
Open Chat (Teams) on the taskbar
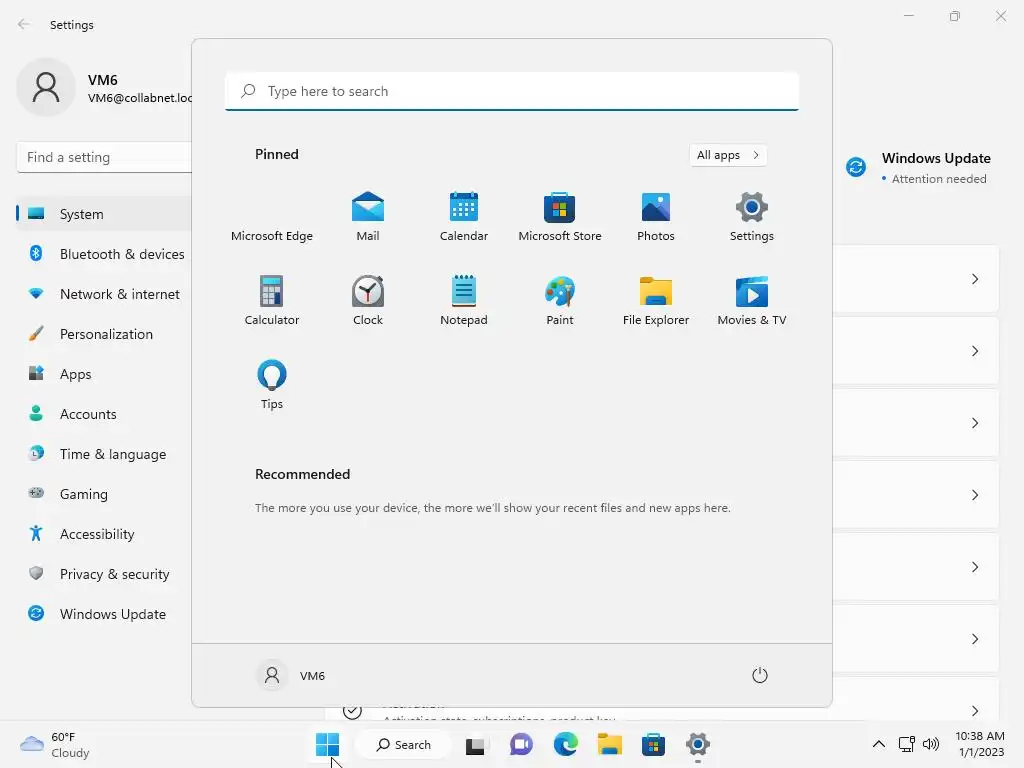point(520,744)
